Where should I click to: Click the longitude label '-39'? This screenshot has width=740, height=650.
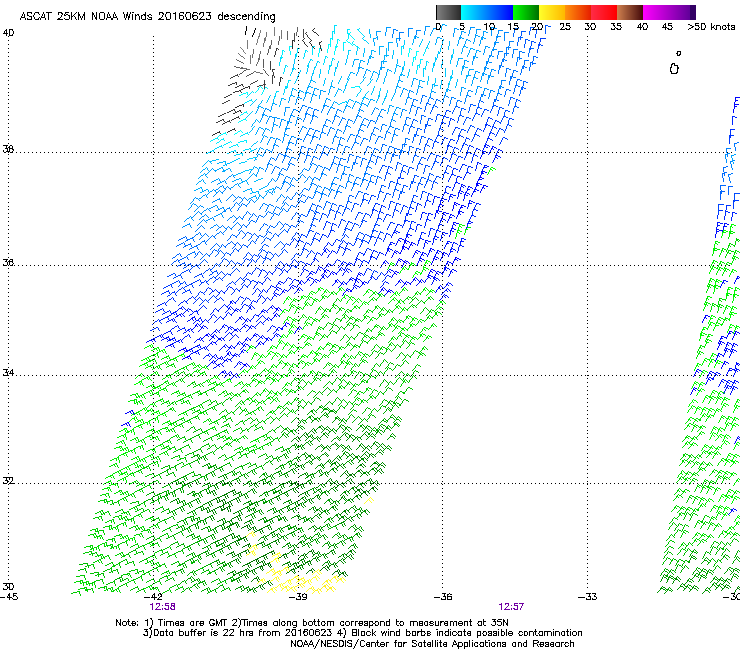pyautogui.click(x=298, y=596)
